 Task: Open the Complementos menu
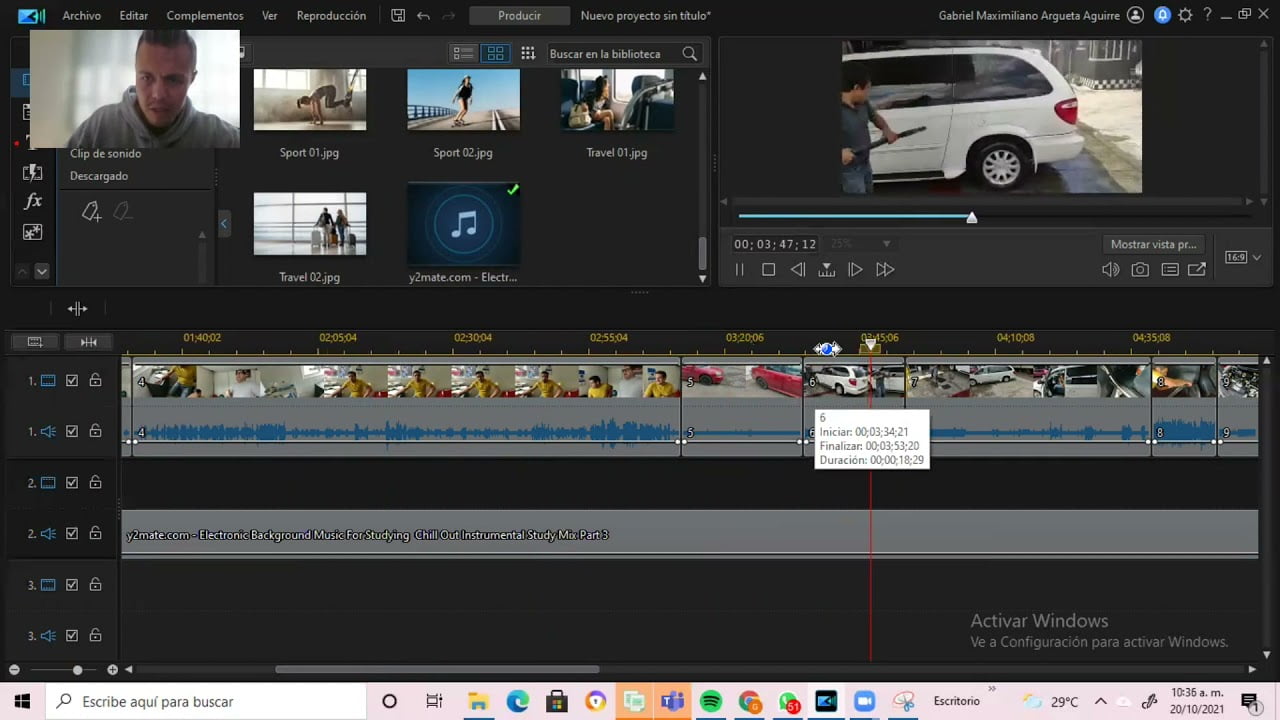[x=205, y=16]
